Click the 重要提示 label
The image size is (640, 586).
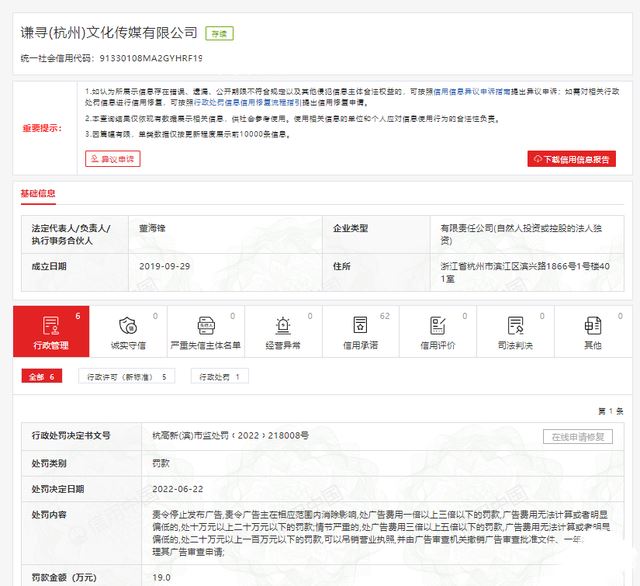(42, 128)
